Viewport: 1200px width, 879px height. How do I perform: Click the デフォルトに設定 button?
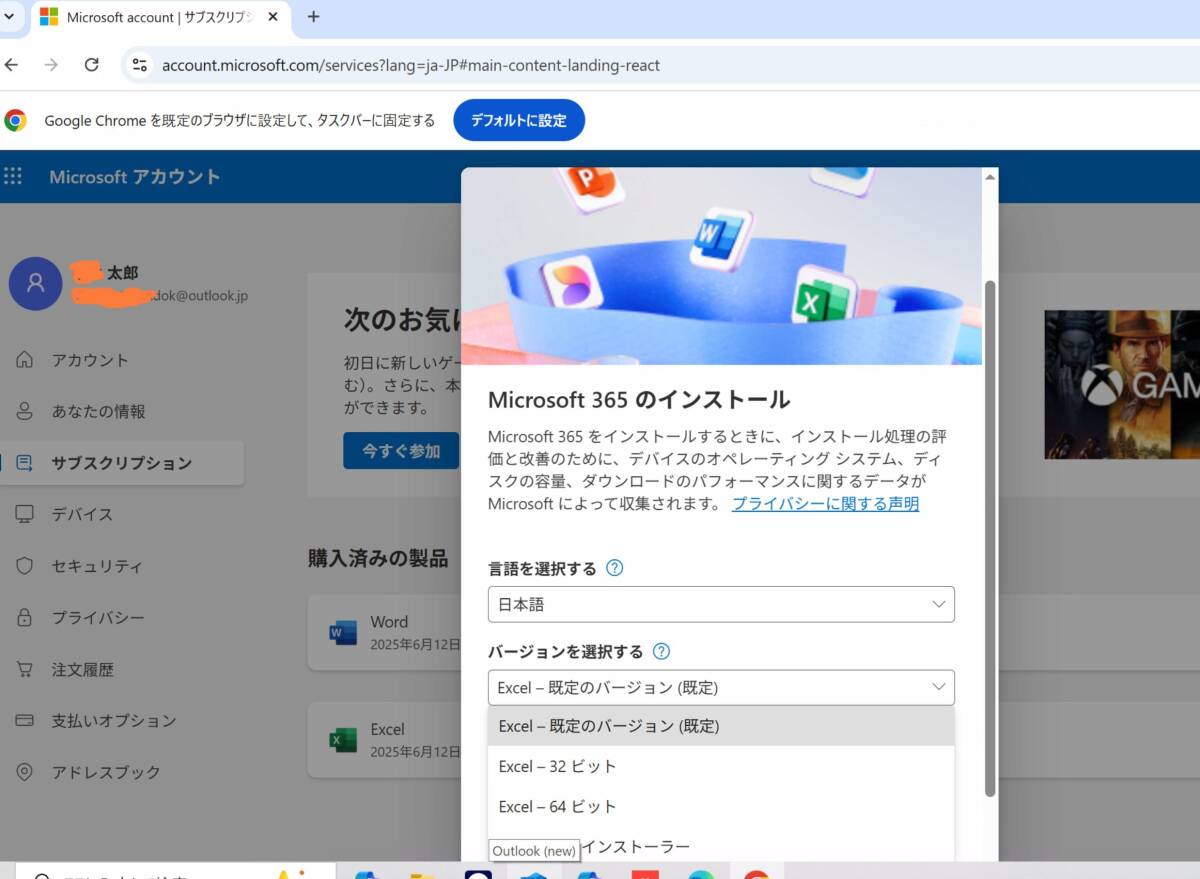tap(519, 119)
